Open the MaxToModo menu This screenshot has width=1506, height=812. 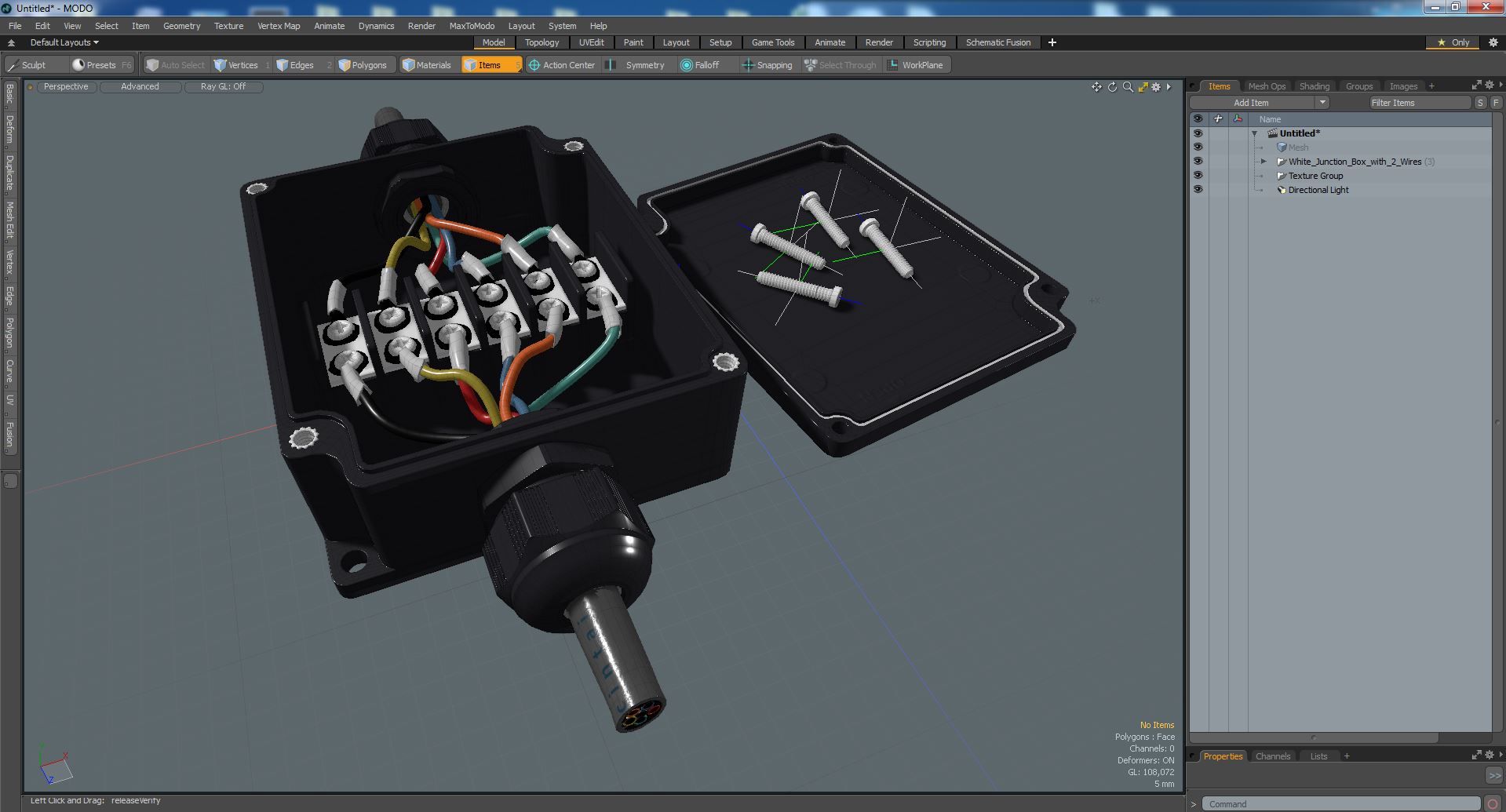(472, 26)
